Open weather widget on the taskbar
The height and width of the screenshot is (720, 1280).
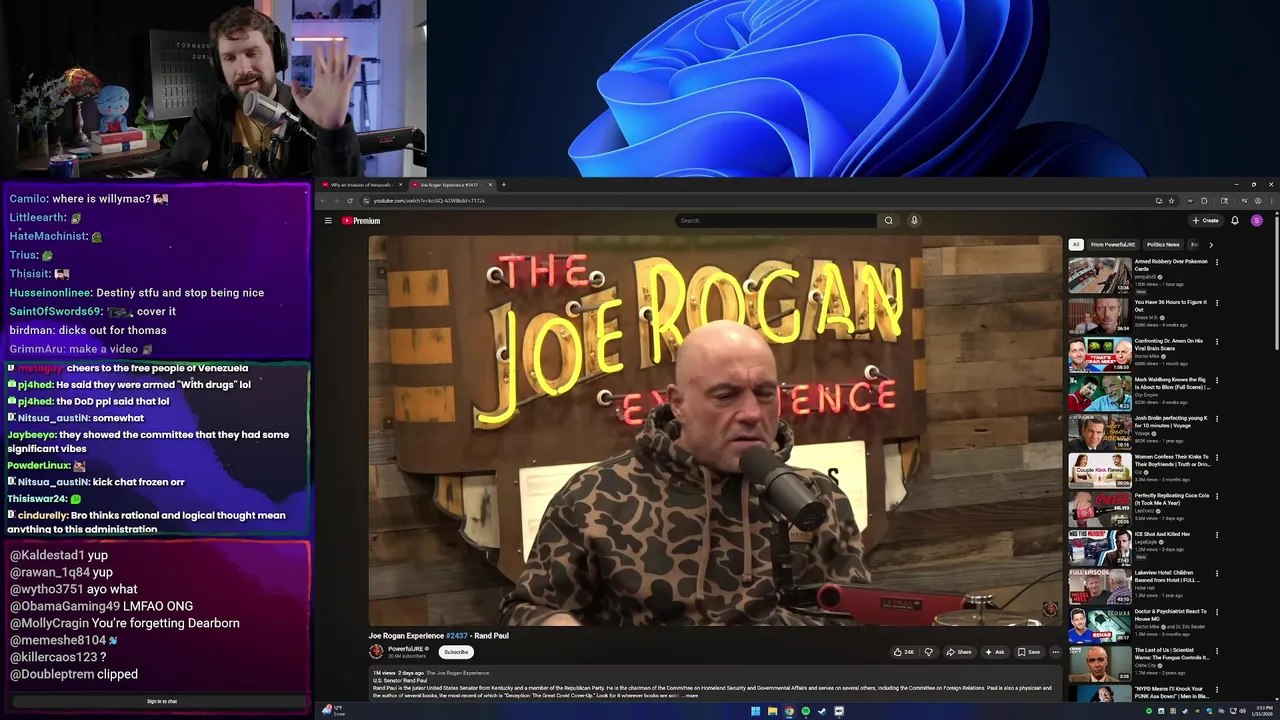[x=333, y=711]
